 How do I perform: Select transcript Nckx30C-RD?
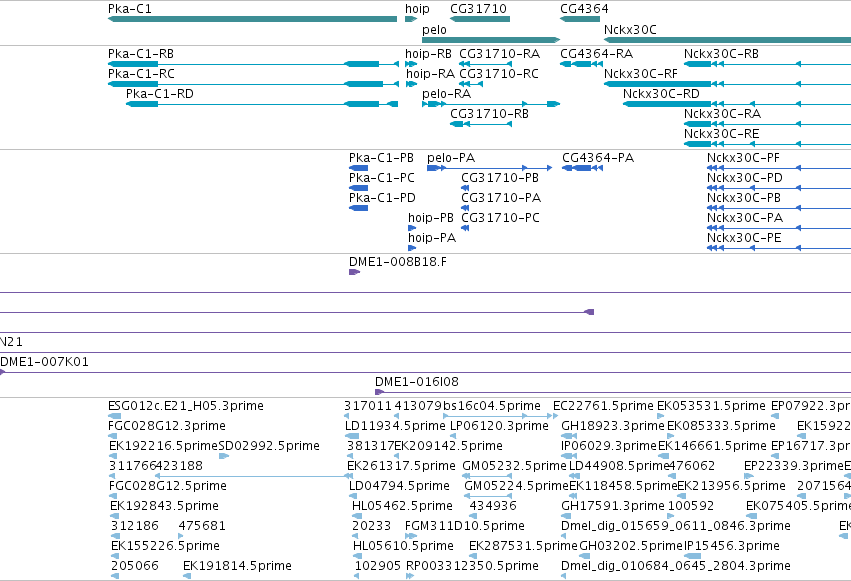pos(661,94)
